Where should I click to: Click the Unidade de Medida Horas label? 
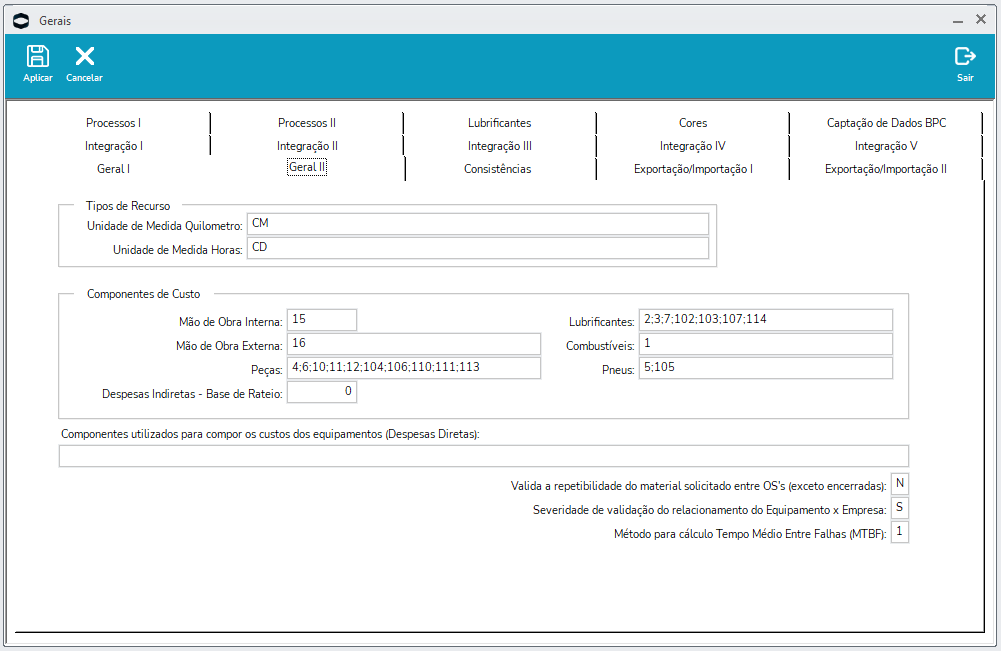(x=177, y=250)
